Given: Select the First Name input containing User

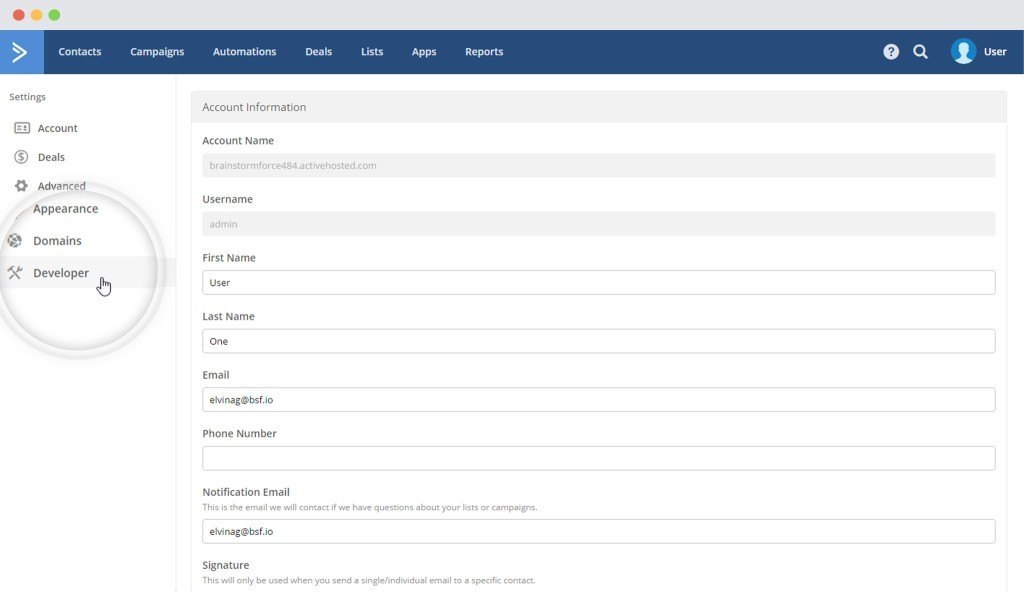Looking at the screenshot, I should [x=598, y=282].
